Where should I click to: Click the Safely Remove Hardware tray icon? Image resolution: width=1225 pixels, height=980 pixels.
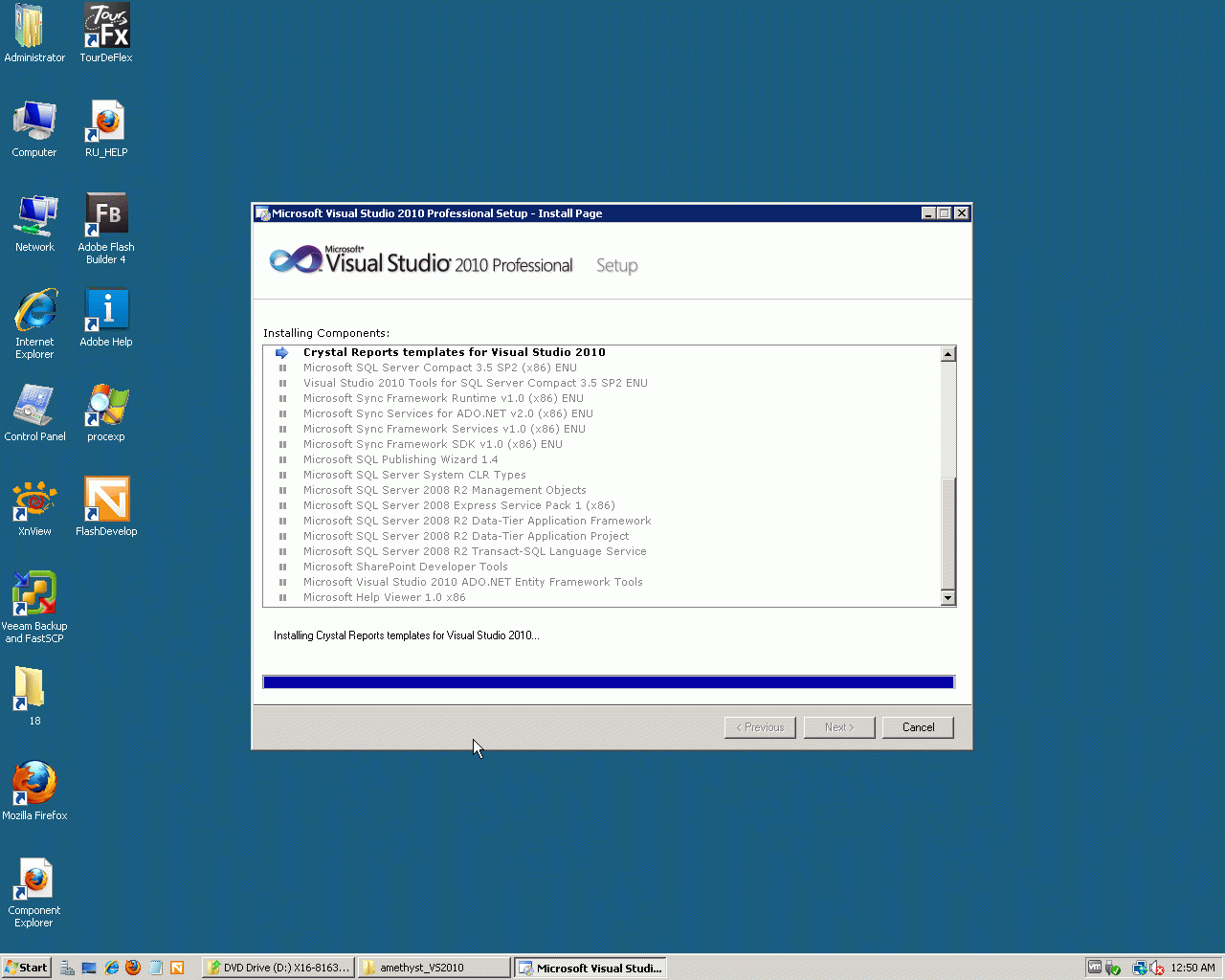(1113, 968)
